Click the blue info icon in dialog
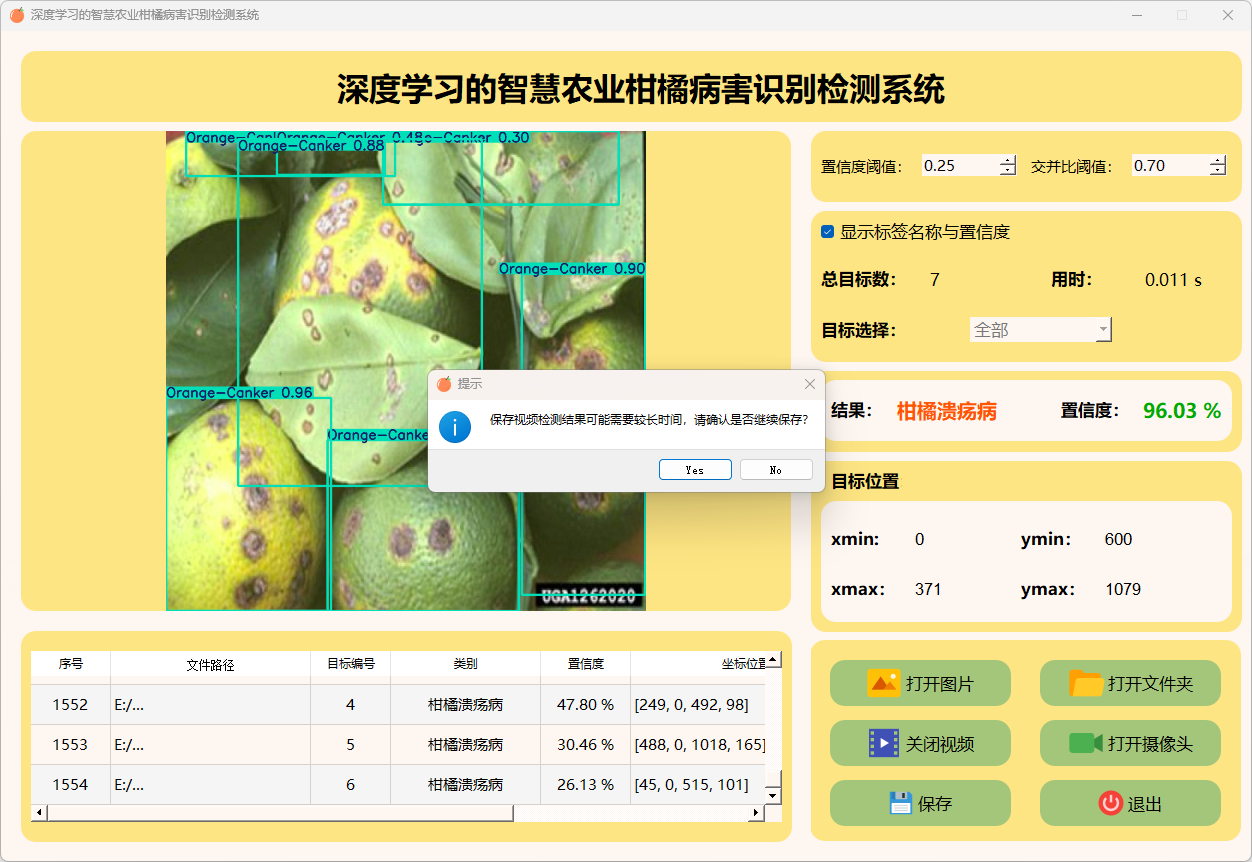The image size is (1252, 862). tap(455, 427)
